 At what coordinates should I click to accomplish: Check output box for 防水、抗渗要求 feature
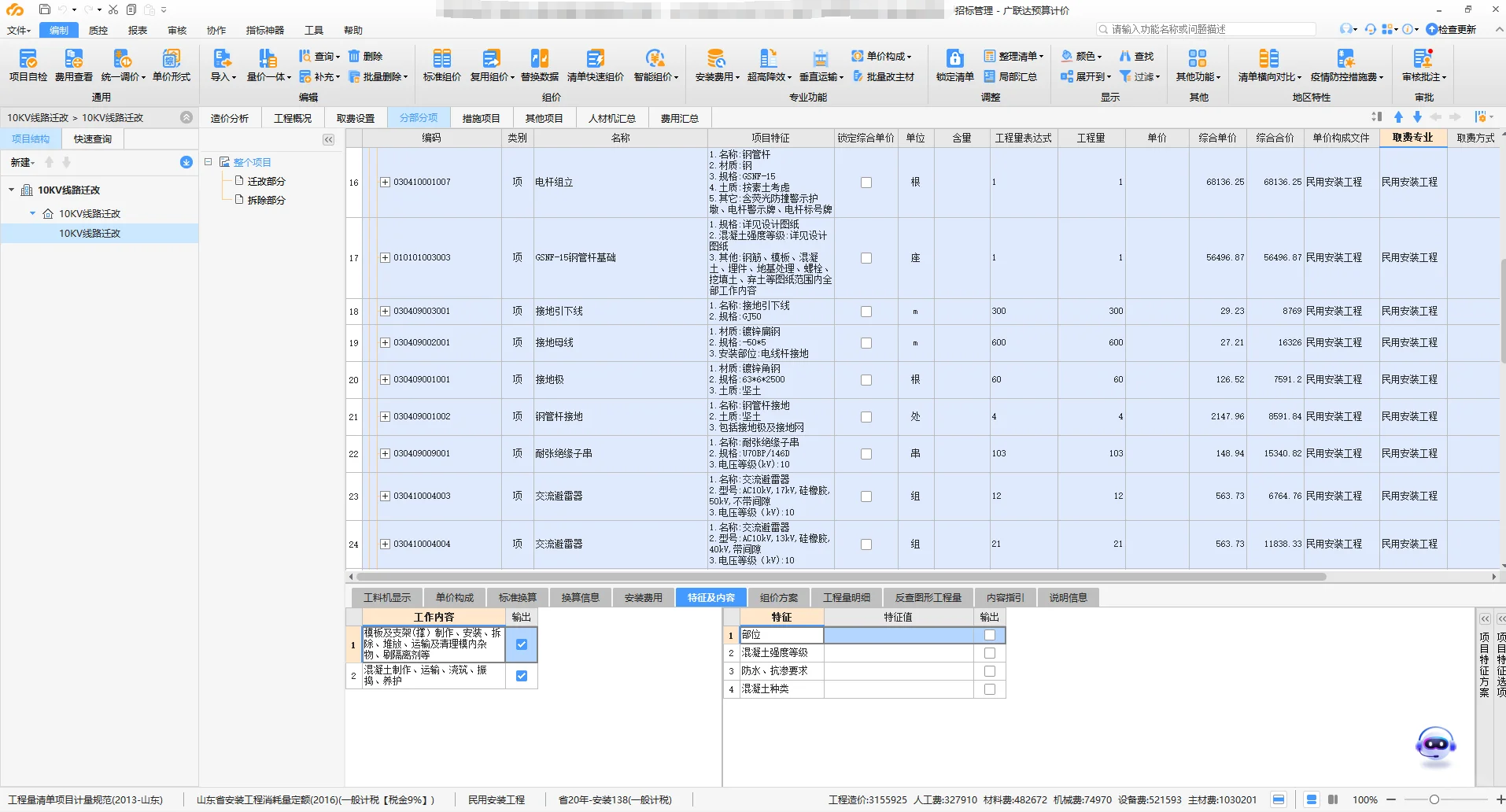[990, 671]
